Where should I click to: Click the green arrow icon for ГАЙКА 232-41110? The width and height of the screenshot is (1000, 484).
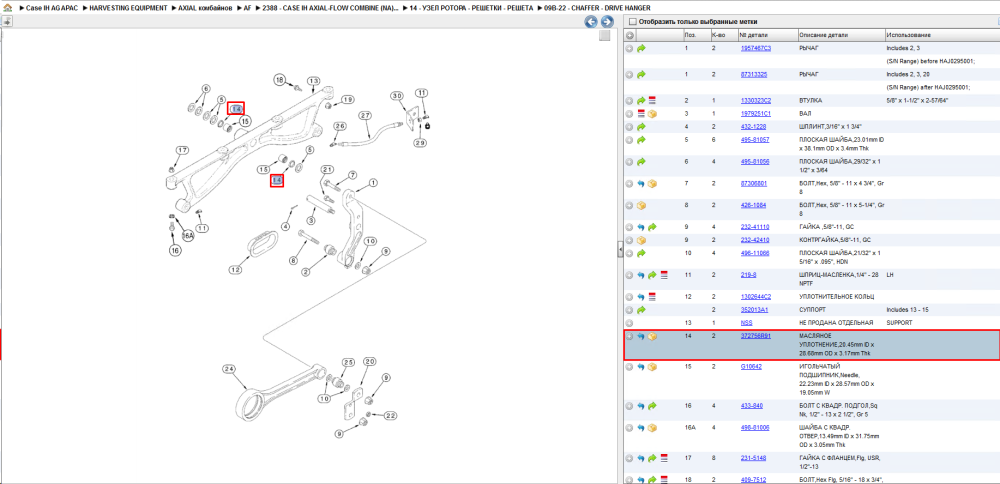(652, 227)
